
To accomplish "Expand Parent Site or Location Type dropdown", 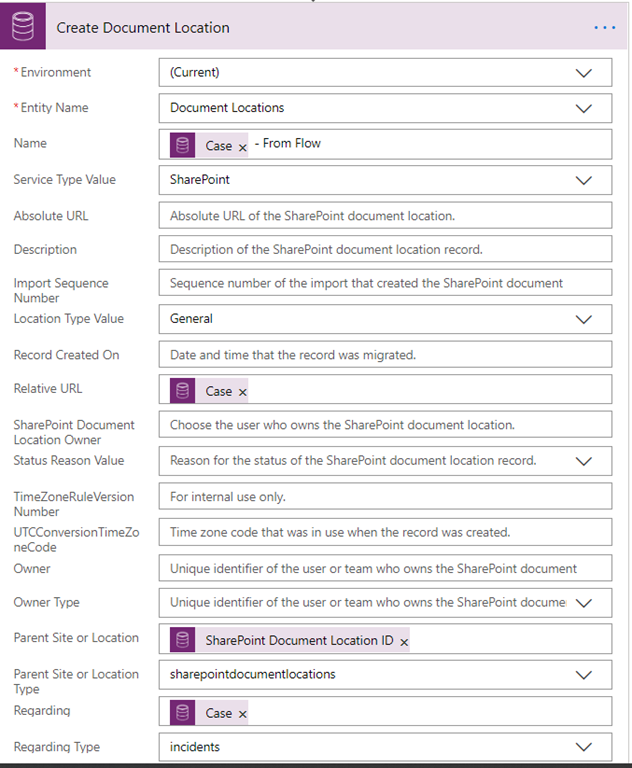I will (x=583, y=675).
